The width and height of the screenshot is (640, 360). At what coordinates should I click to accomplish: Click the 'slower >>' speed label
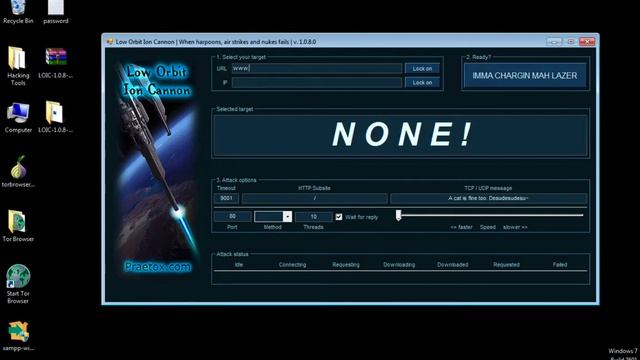pos(515,227)
